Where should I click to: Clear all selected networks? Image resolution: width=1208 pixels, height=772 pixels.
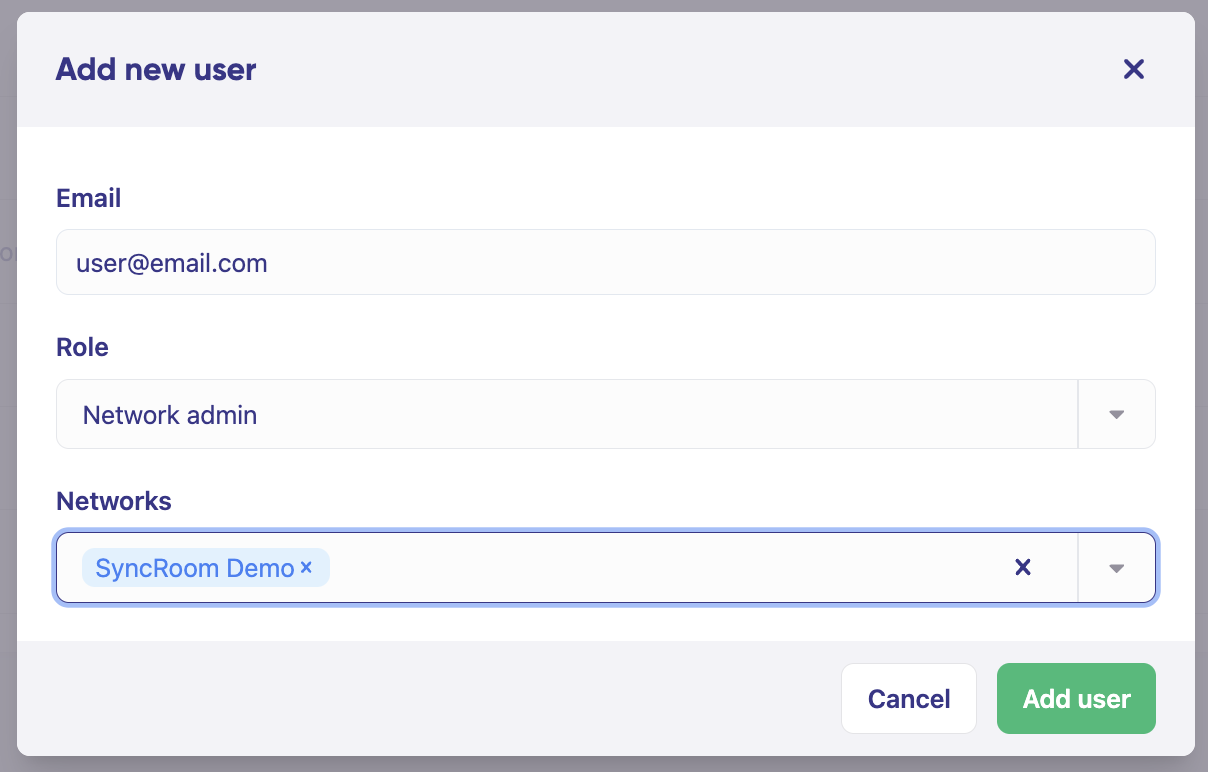click(x=1022, y=568)
